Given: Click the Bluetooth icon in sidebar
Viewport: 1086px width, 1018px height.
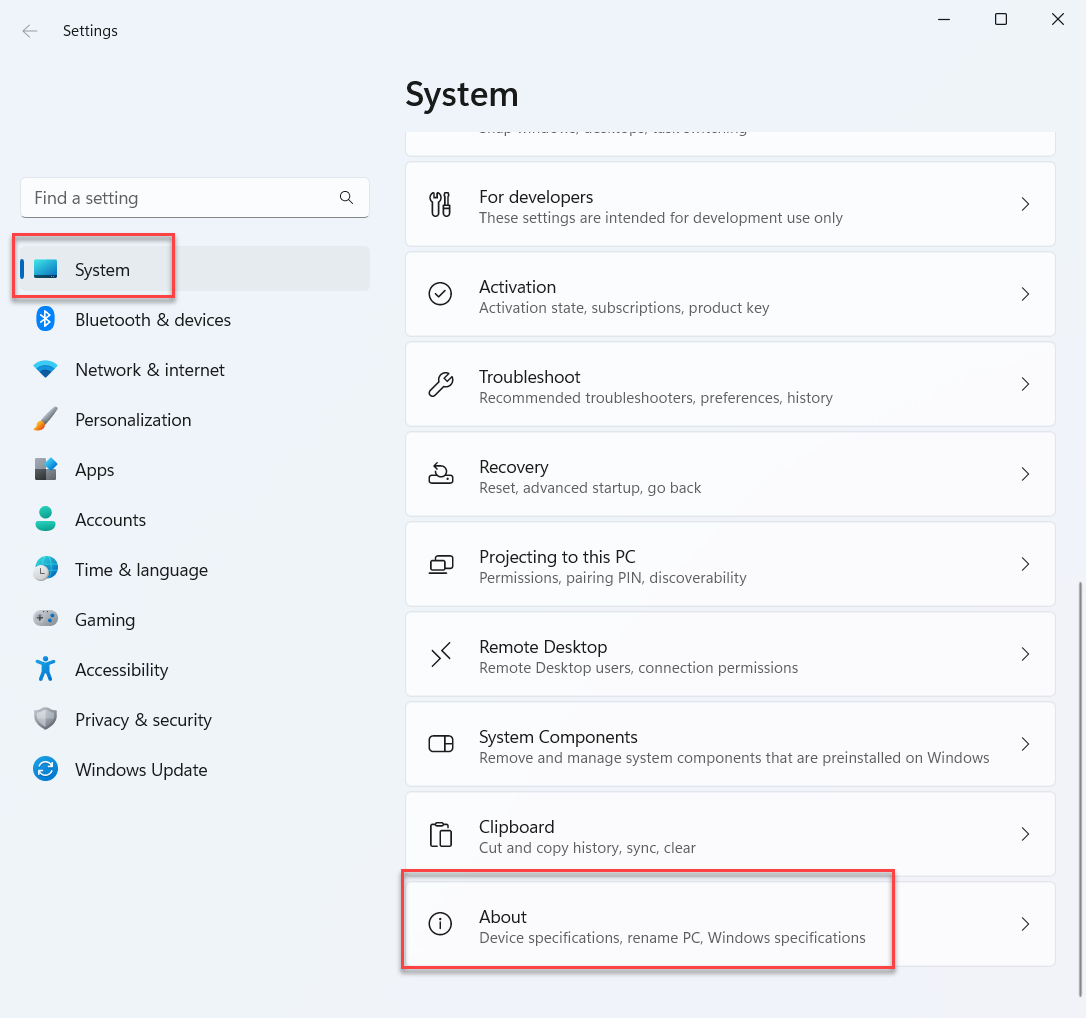Looking at the screenshot, I should [46, 319].
